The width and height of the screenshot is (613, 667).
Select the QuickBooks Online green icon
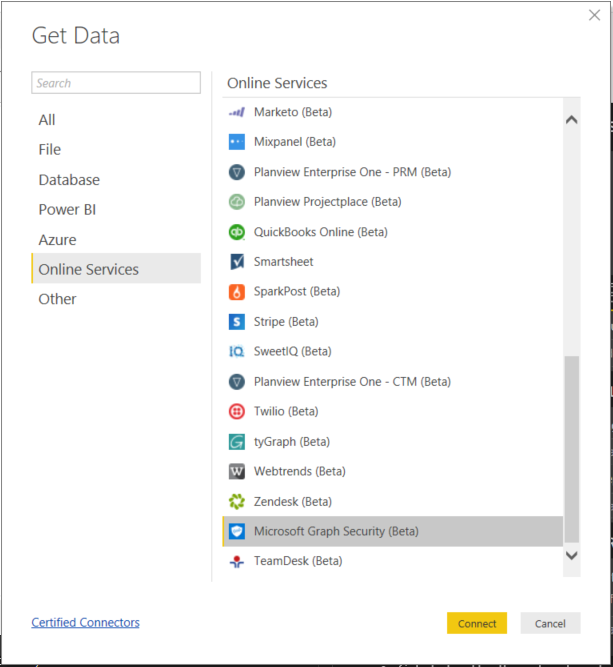pos(237,232)
